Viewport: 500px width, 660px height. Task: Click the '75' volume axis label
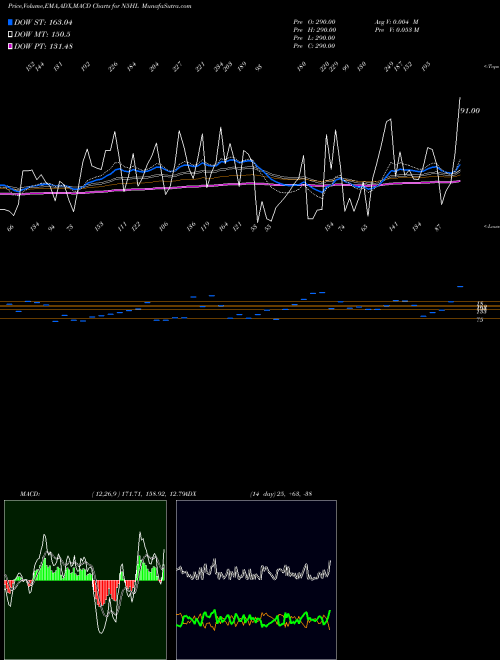pyautogui.click(x=479, y=320)
